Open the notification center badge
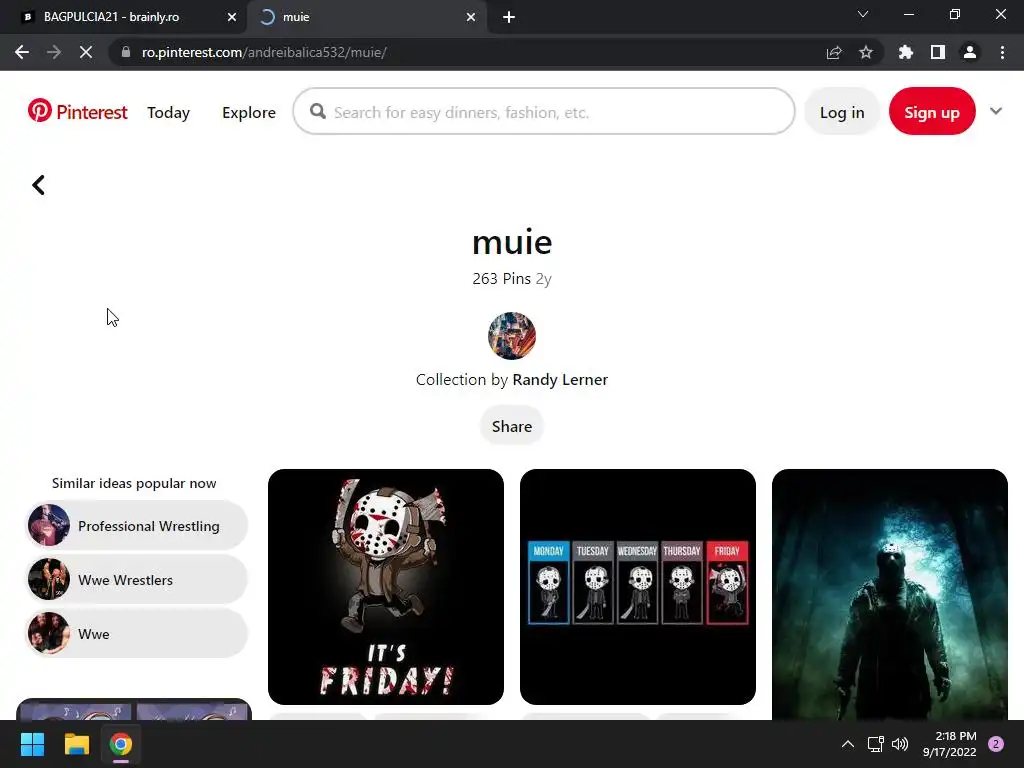Image resolution: width=1024 pixels, height=768 pixels. (996, 744)
